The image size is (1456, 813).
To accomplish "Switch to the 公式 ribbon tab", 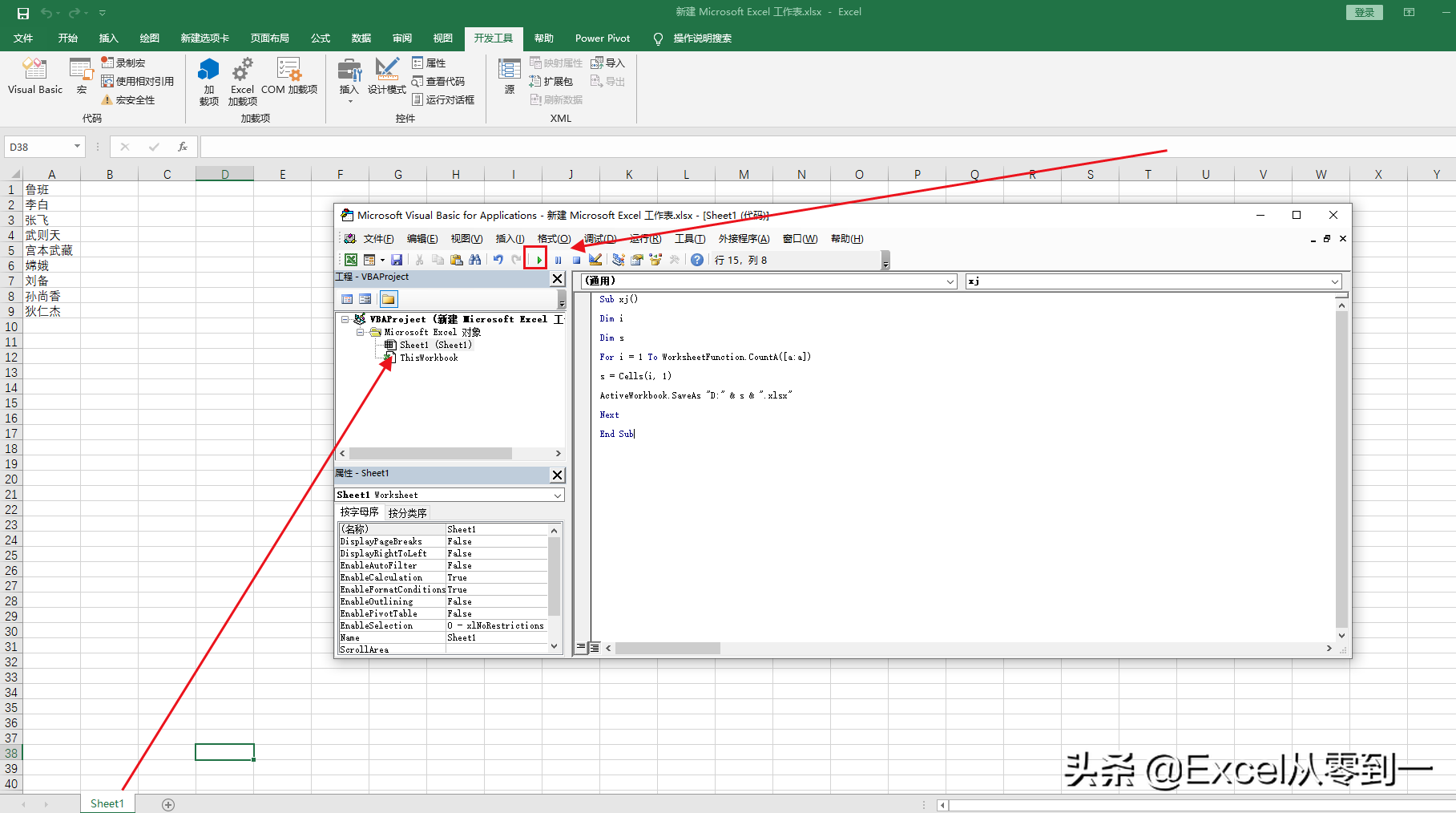I will (x=321, y=38).
